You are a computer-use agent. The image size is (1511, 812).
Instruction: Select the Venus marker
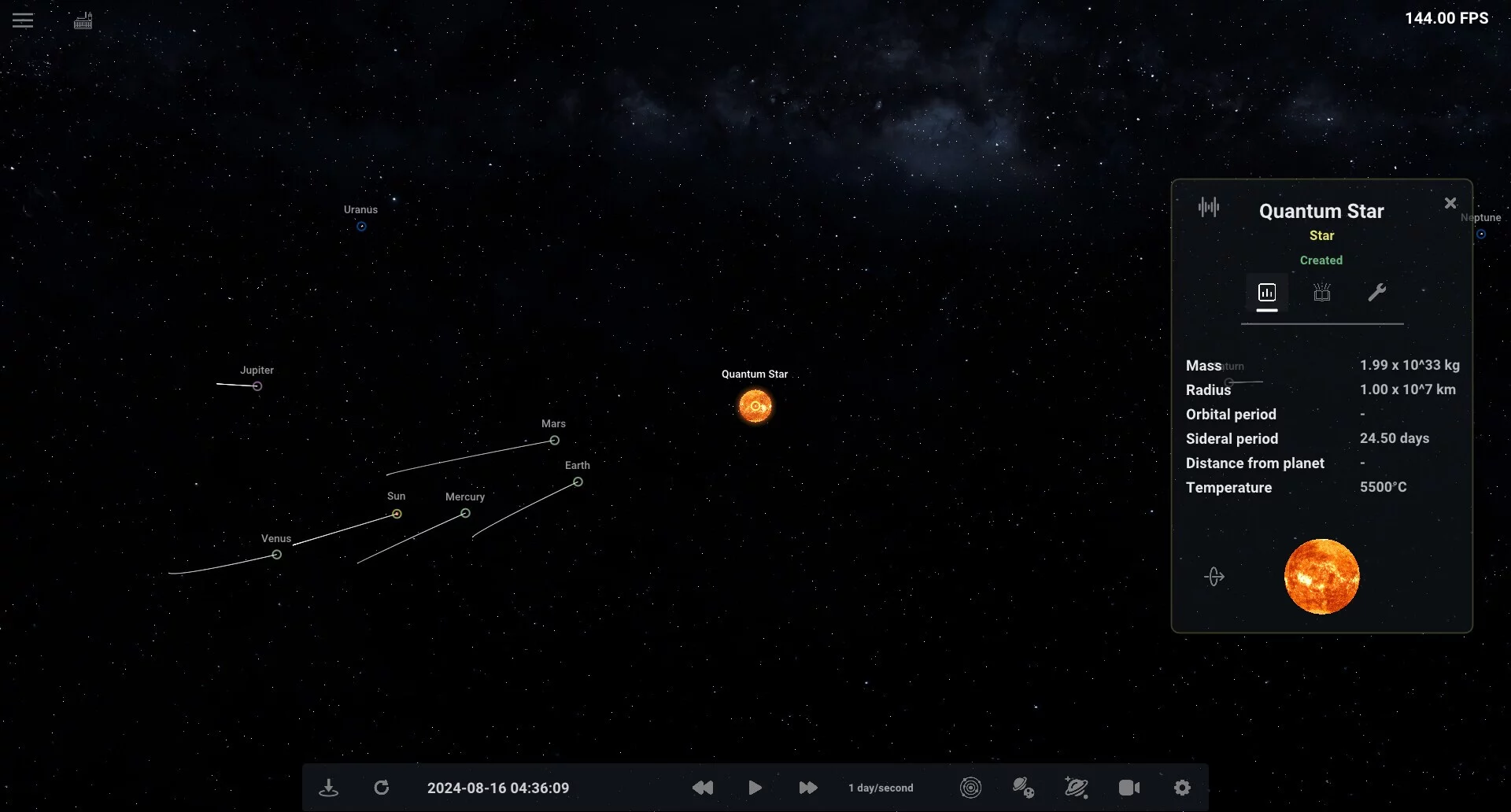click(x=277, y=555)
